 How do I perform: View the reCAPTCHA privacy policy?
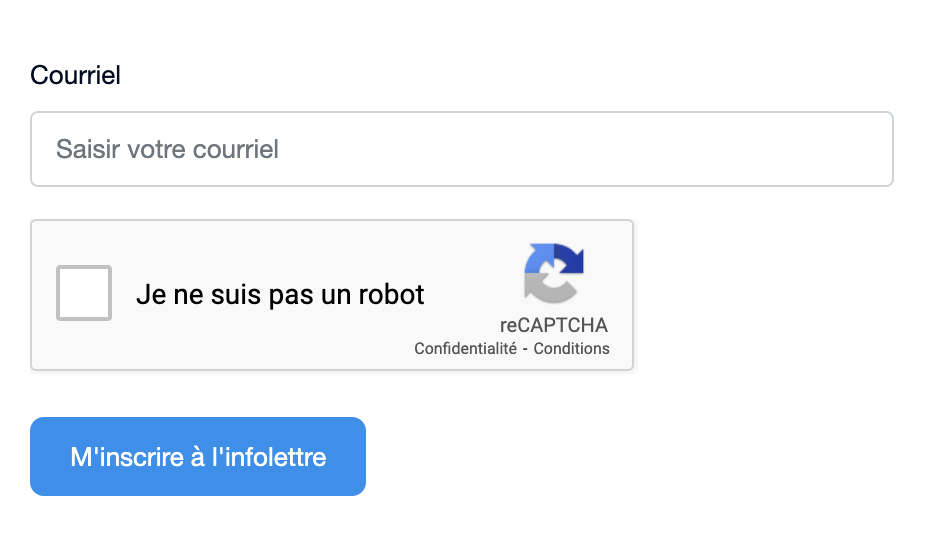[465, 349]
